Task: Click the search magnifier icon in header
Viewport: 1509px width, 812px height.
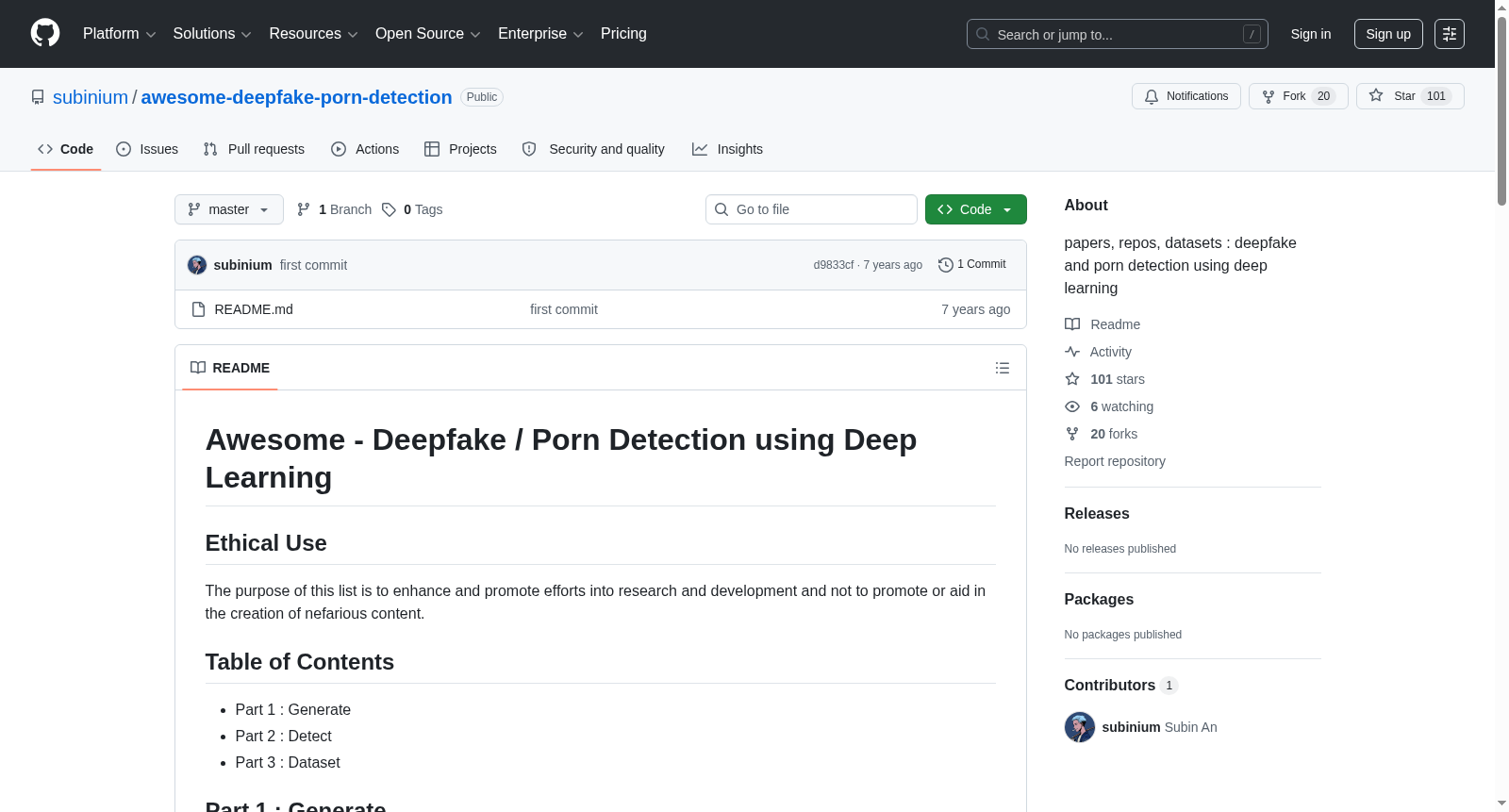Action: (x=983, y=34)
